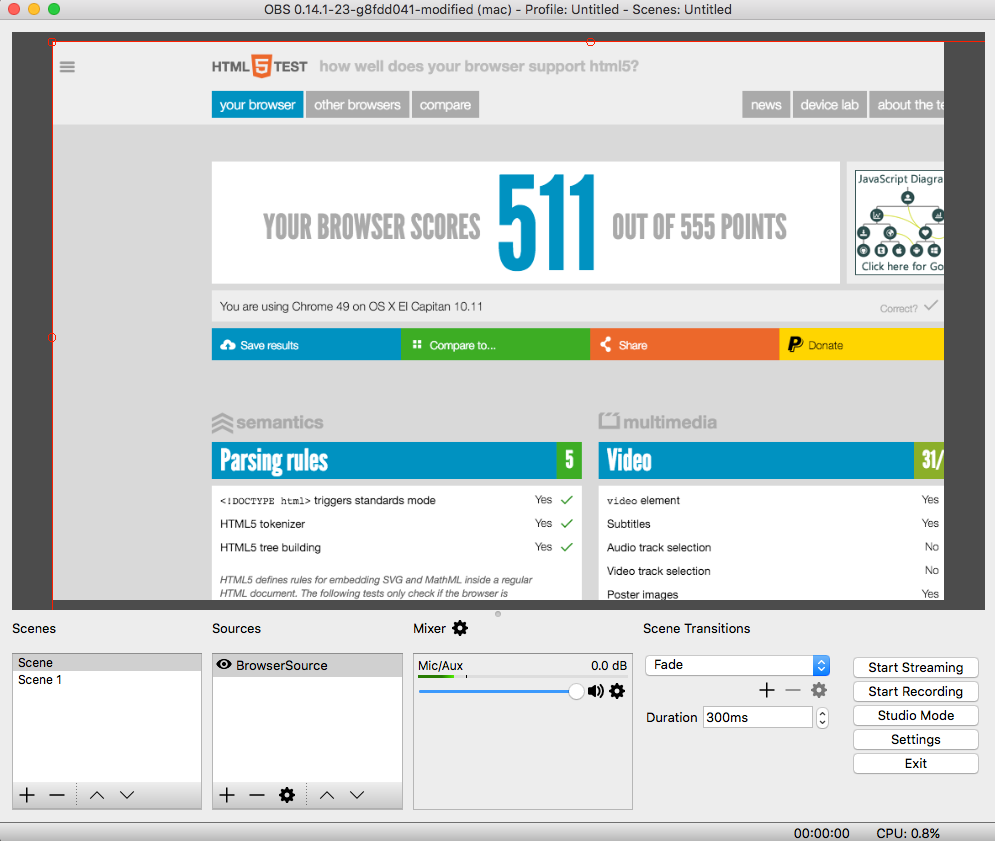Add a new scene with plus icon
The image size is (995, 841).
(x=27, y=795)
